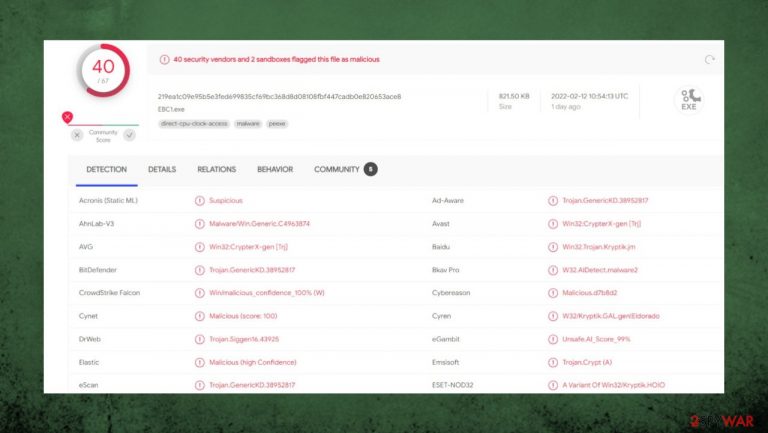Switch to the BEHAVIOR tab

pyautogui.click(x=275, y=169)
